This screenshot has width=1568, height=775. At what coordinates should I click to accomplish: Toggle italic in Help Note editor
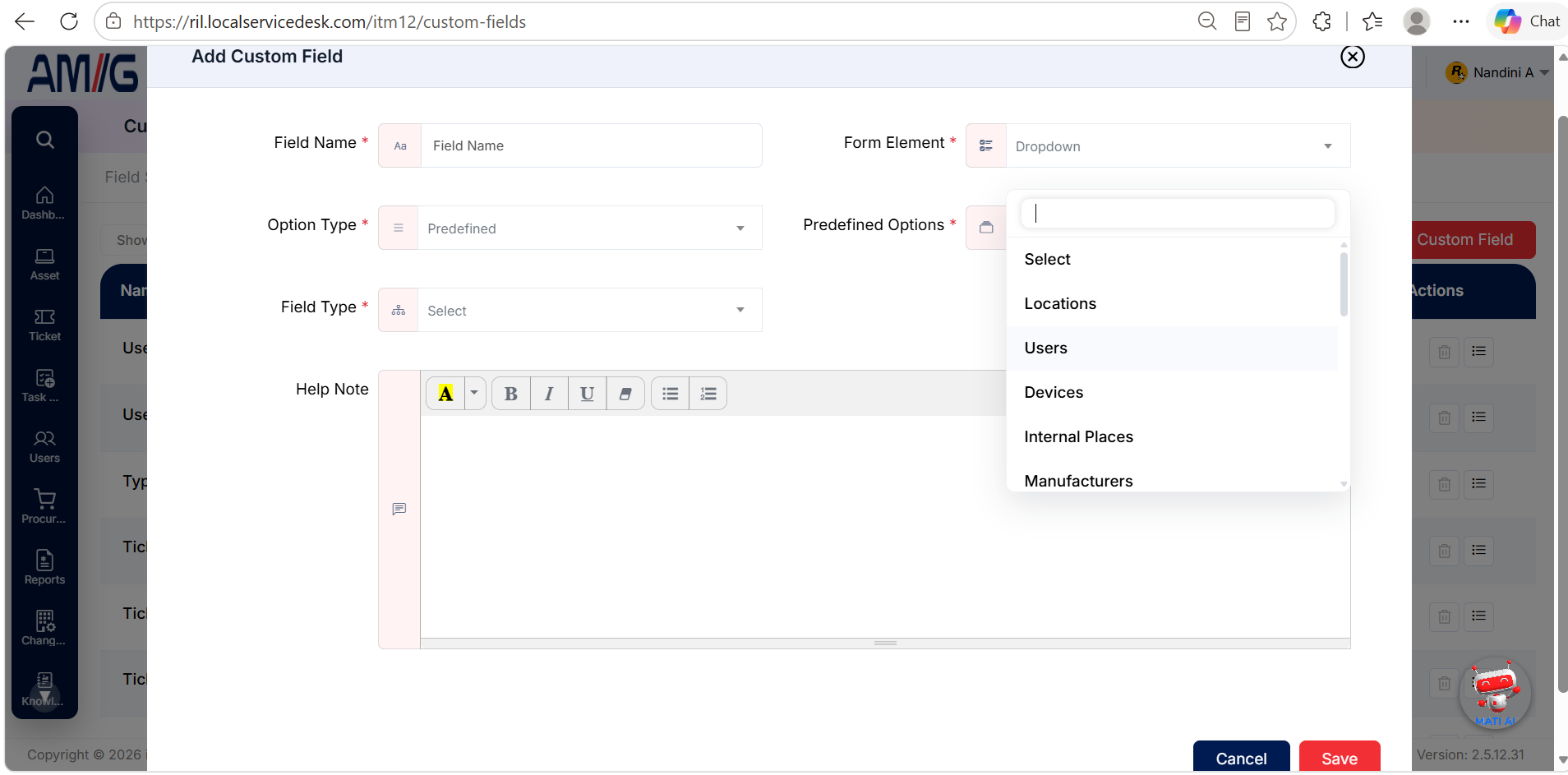pos(549,394)
